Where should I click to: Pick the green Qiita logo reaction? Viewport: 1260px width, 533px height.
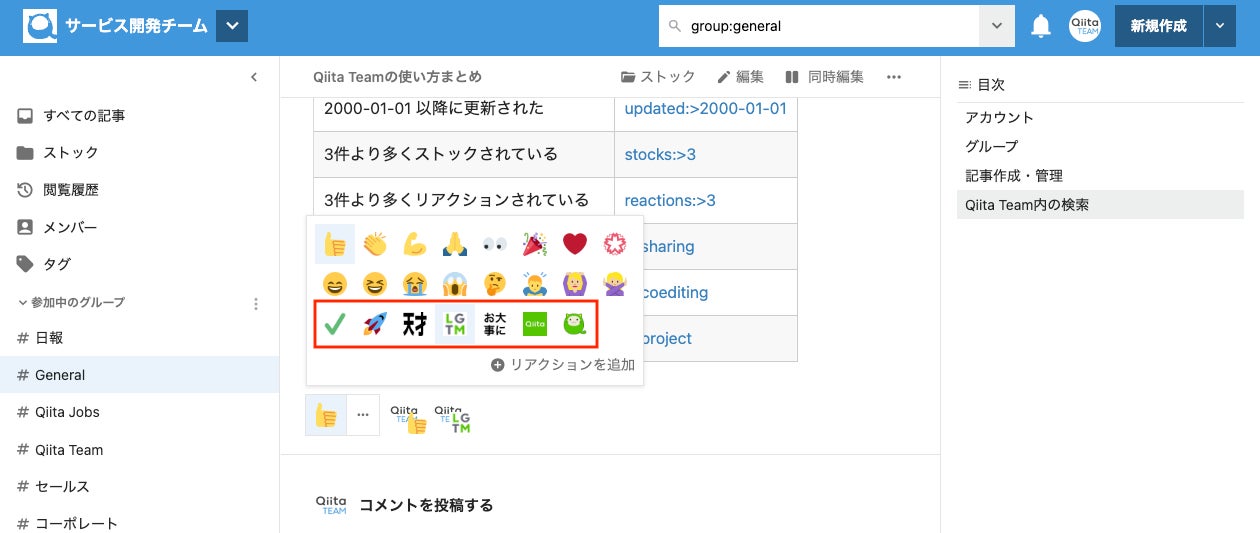pos(534,324)
